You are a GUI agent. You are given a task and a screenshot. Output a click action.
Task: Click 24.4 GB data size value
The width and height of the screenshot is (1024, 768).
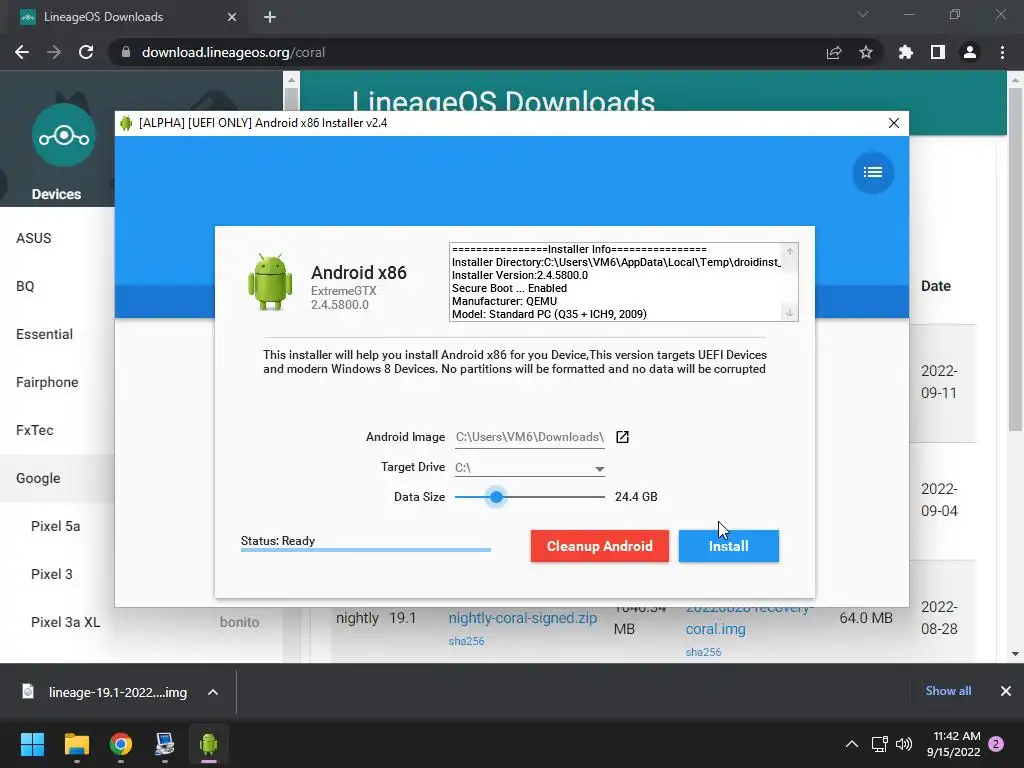(636, 497)
